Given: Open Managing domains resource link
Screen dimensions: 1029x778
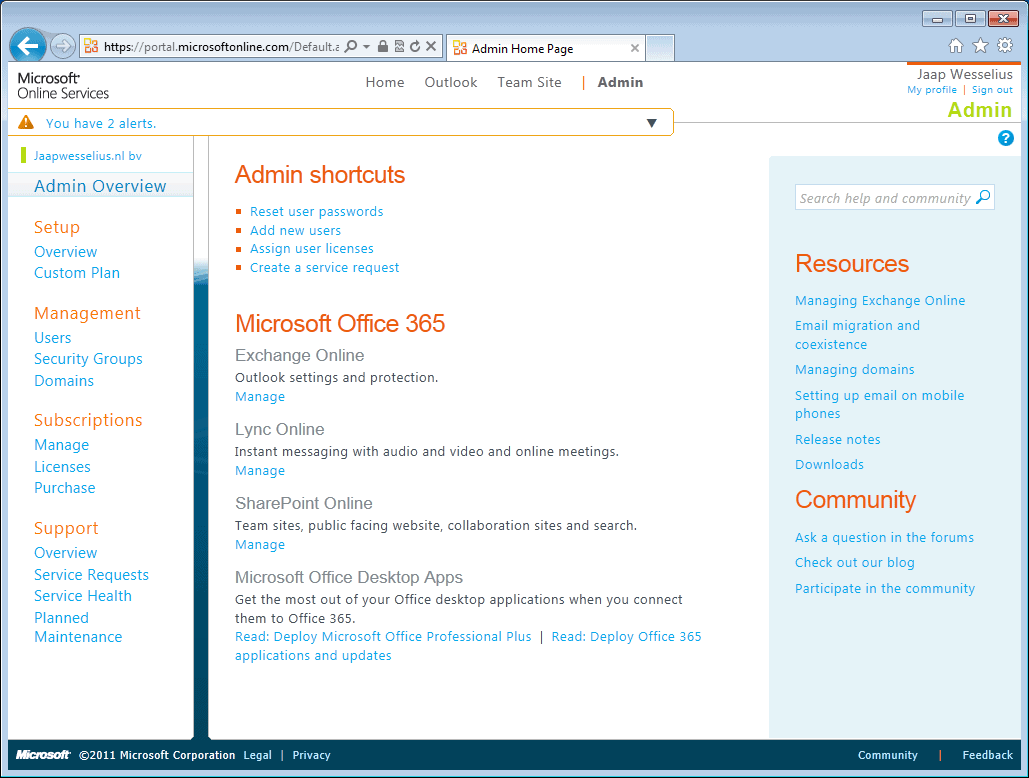Looking at the screenshot, I should pyautogui.click(x=854, y=370).
